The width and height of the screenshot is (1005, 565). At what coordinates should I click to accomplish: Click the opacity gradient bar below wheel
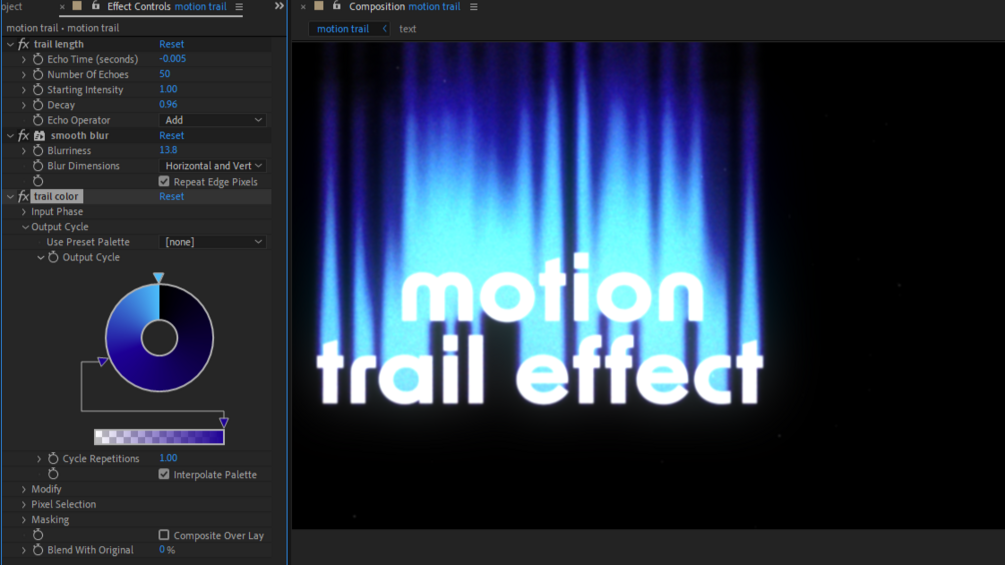tap(159, 437)
